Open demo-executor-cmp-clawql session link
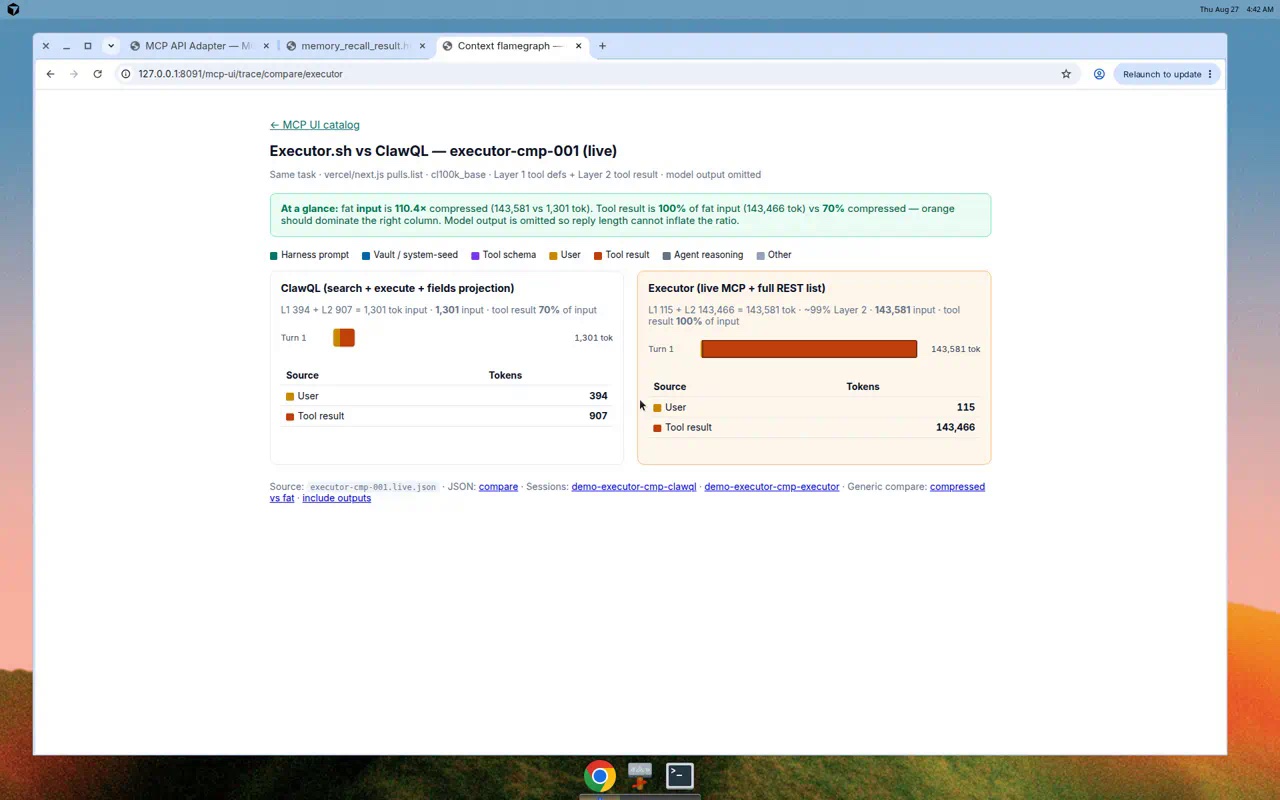 pyautogui.click(x=634, y=487)
